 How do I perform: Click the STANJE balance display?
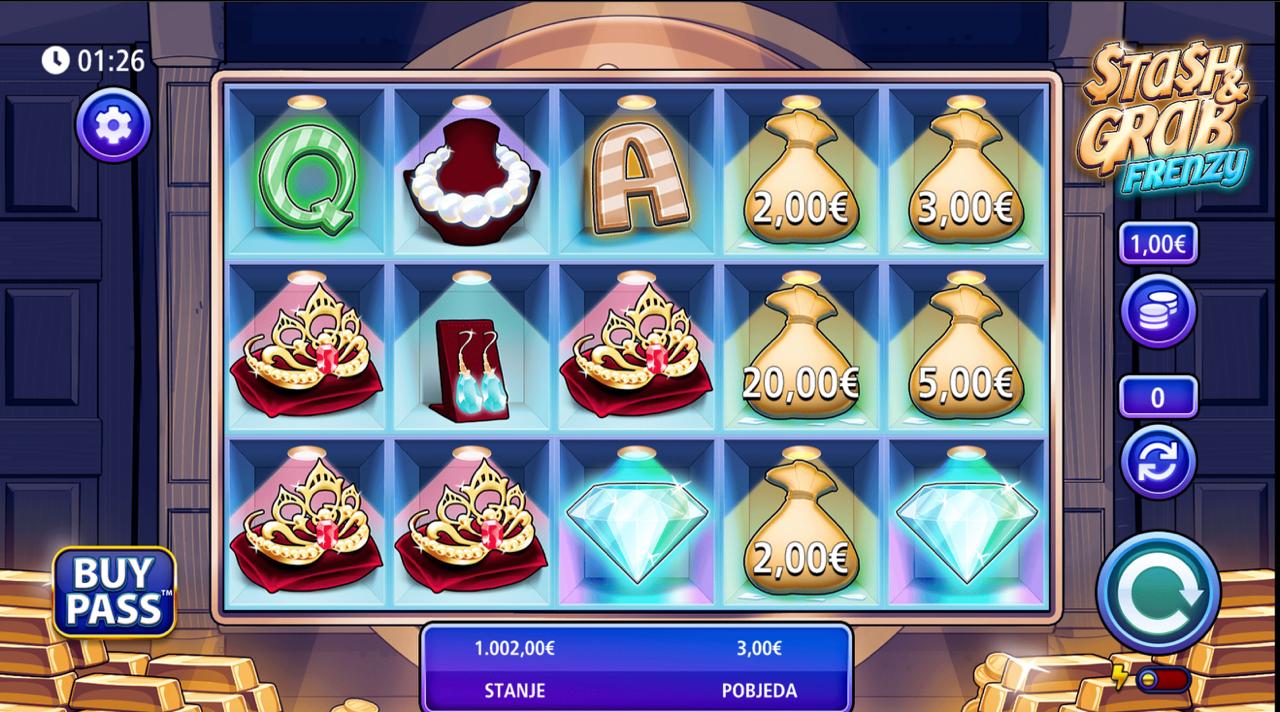(x=514, y=668)
